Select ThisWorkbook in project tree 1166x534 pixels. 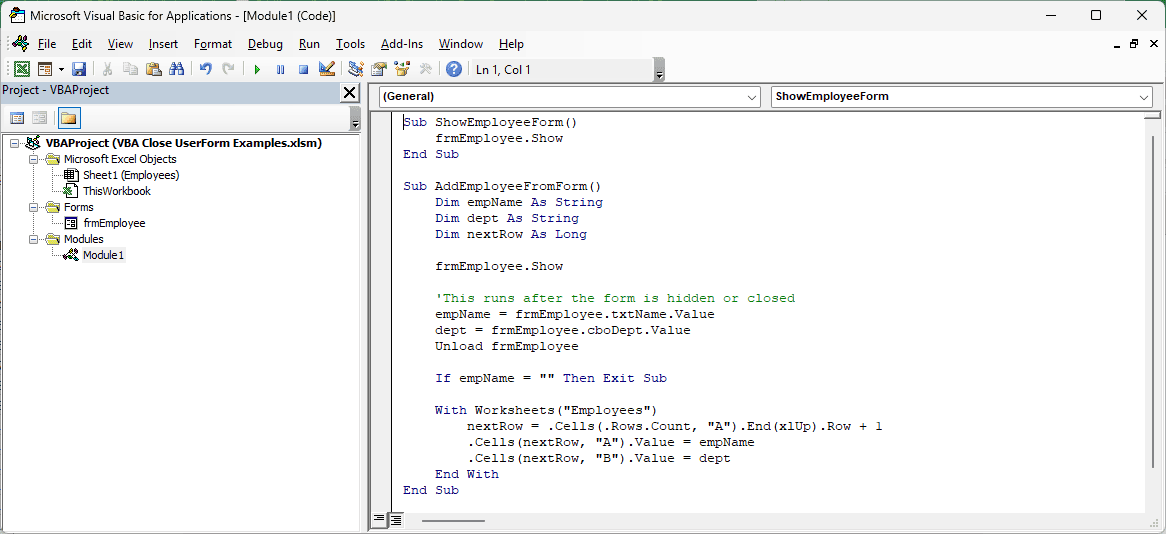117,191
